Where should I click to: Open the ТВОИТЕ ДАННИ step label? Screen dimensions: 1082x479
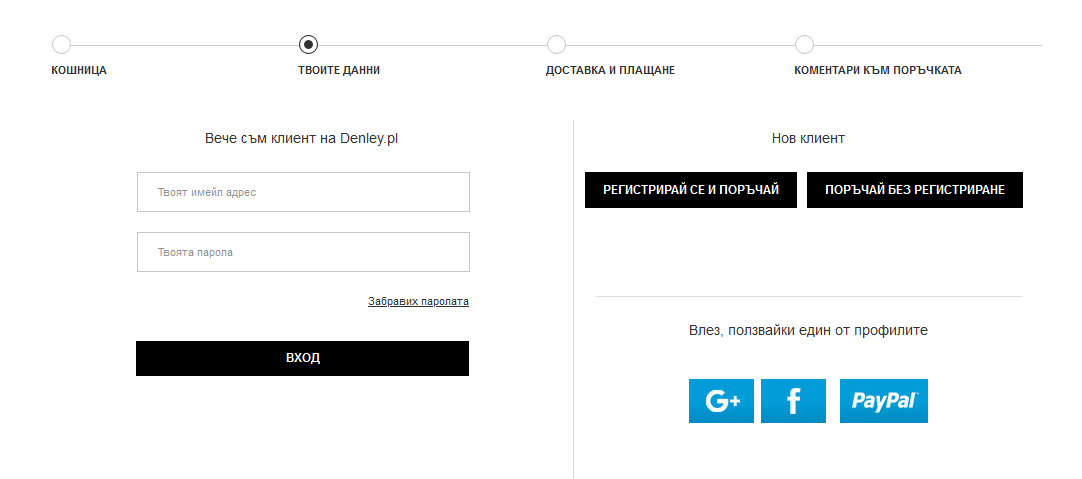coord(339,71)
